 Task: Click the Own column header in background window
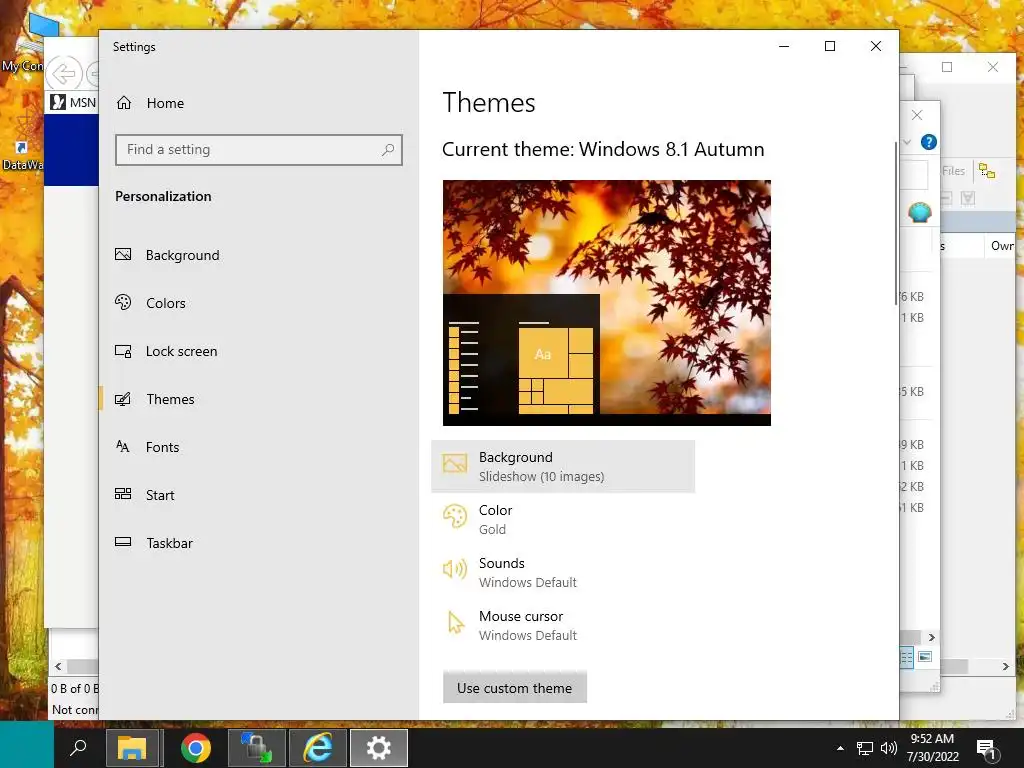pos(1001,246)
